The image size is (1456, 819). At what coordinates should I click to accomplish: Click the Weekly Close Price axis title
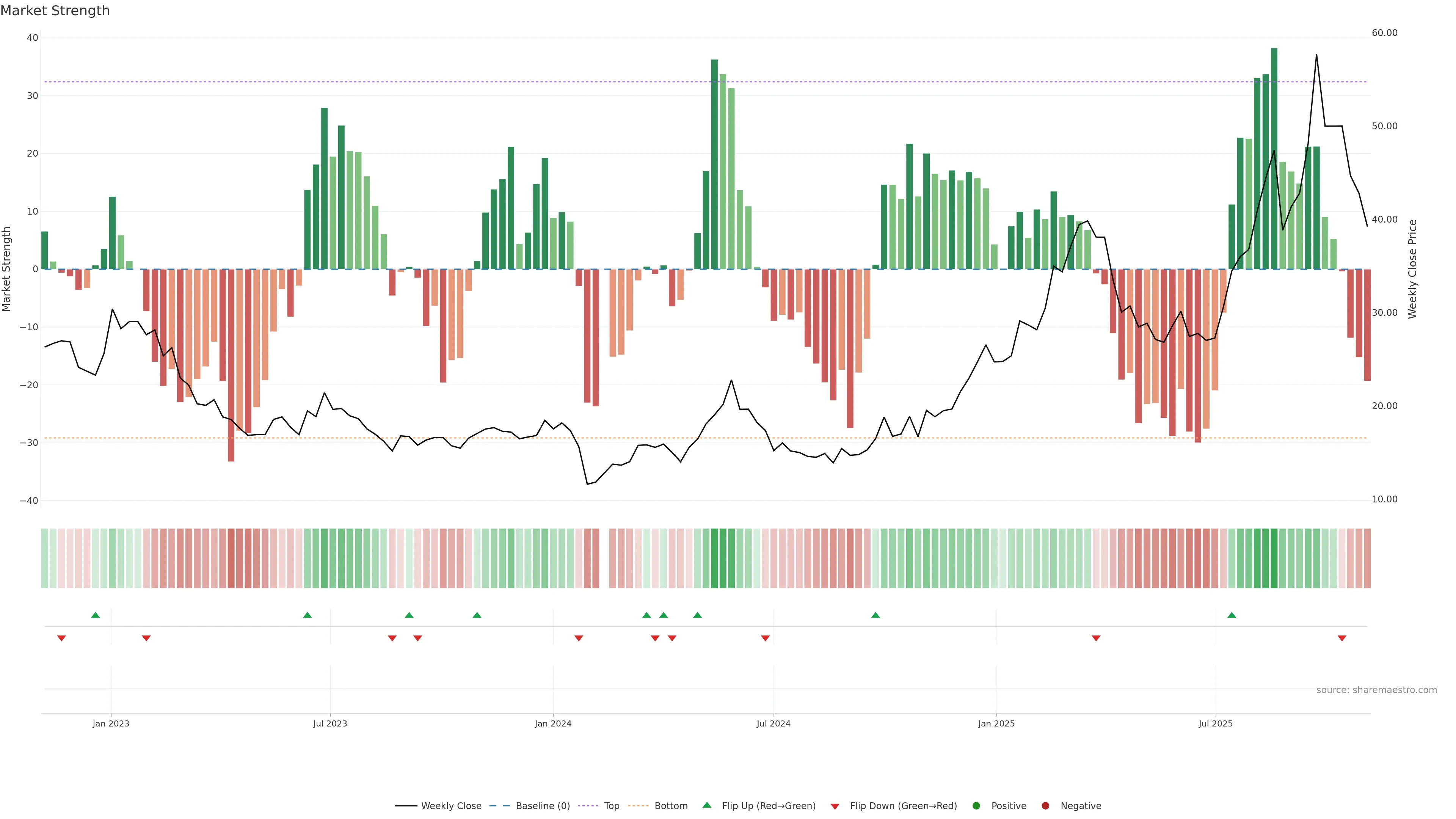[1412, 269]
